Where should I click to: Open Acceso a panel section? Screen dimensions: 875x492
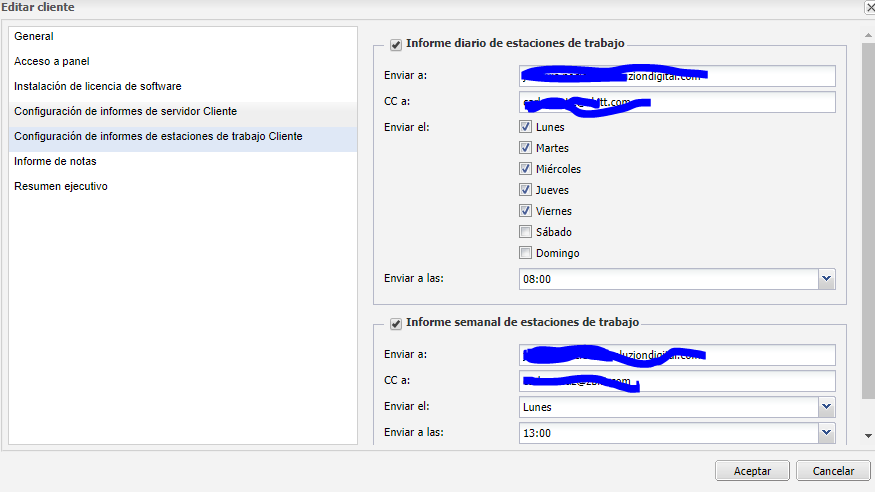click(x=52, y=61)
